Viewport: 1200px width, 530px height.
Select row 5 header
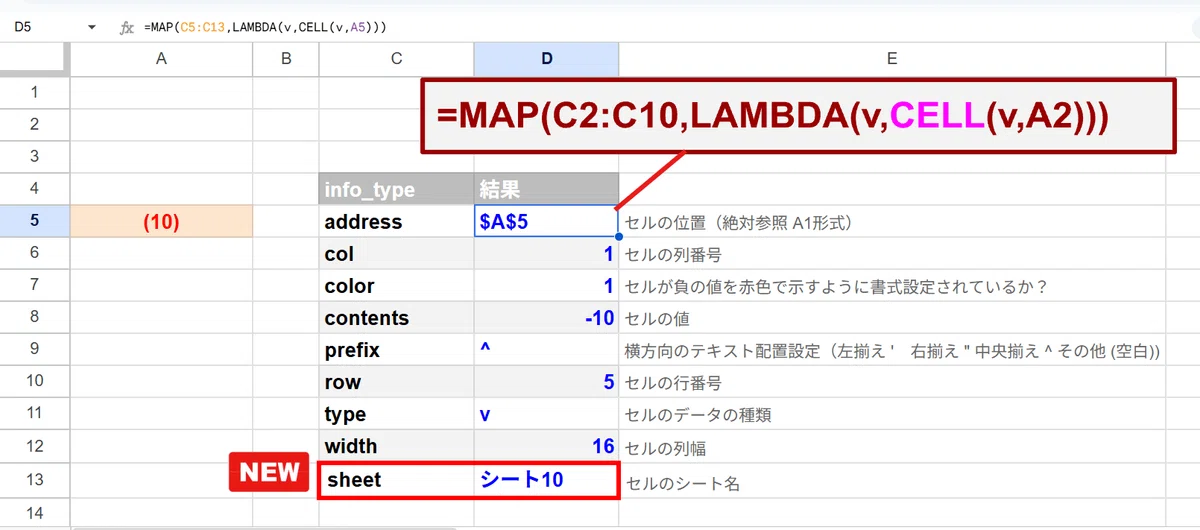(34, 221)
